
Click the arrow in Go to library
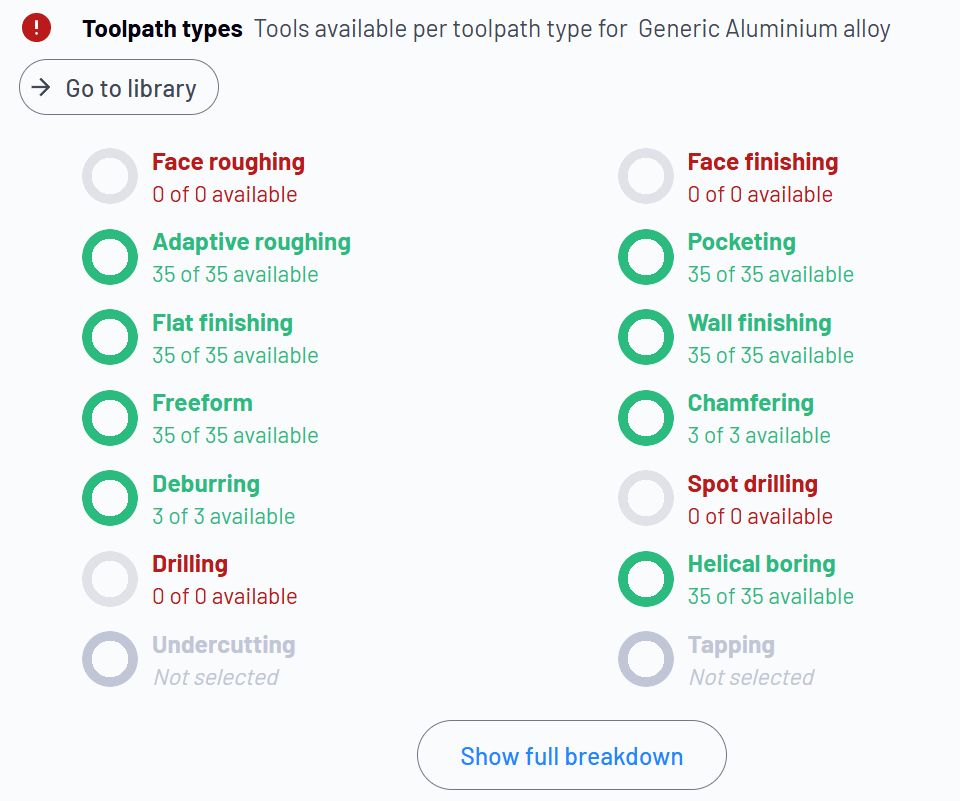tap(41, 87)
